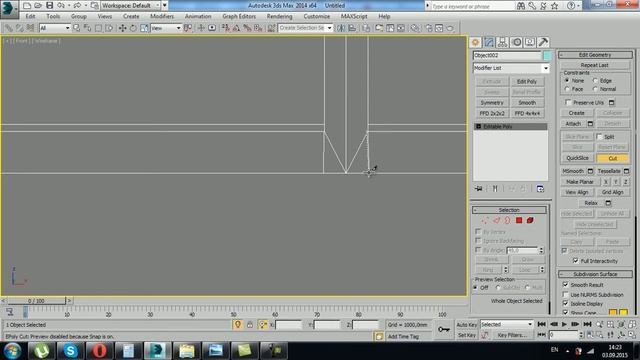The width and height of the screenshot is (640, 360).
Task: Go to Start of animation
Action: (x=541, y=324)
